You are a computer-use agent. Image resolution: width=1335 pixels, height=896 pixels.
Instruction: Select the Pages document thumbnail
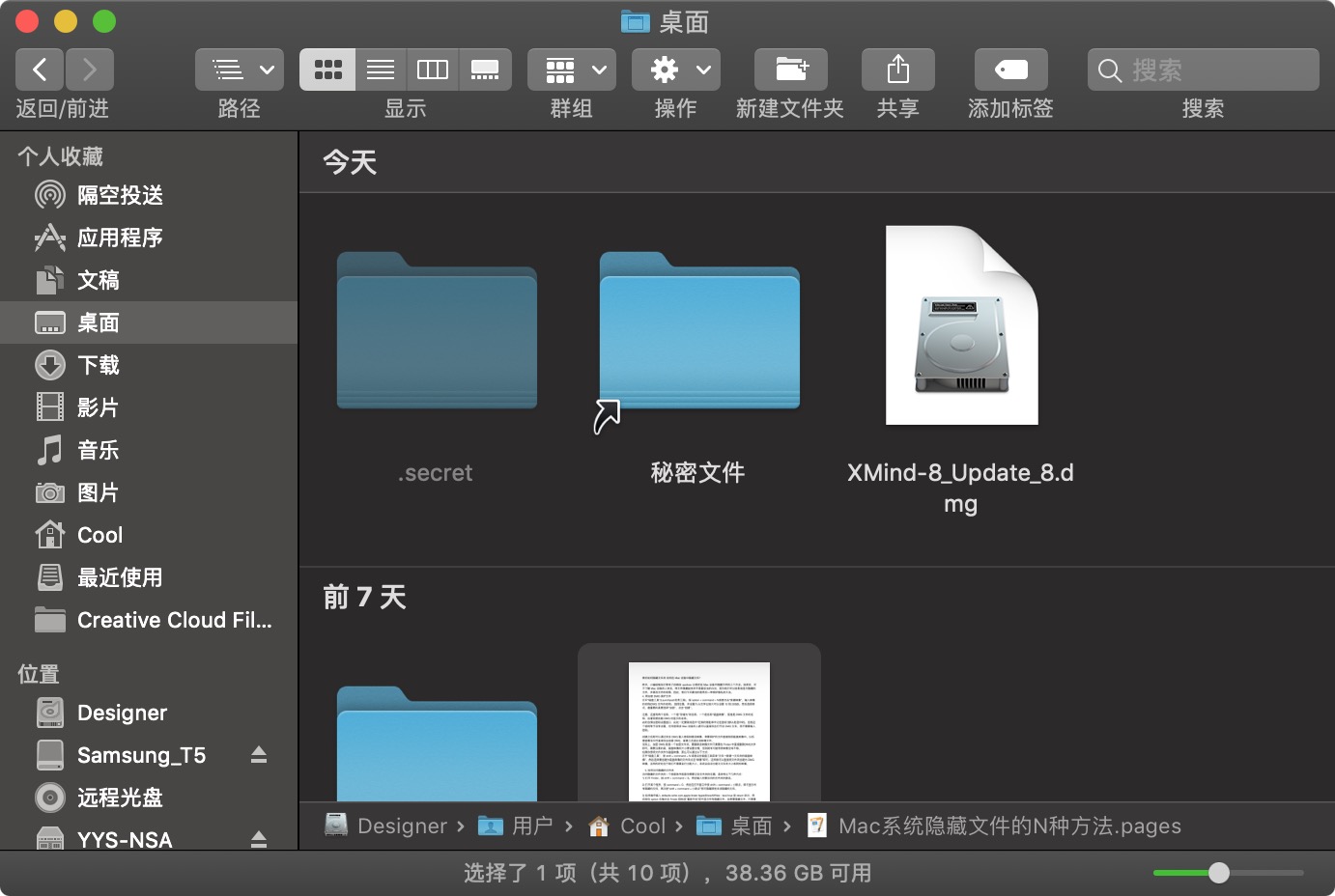coord(699,731)
